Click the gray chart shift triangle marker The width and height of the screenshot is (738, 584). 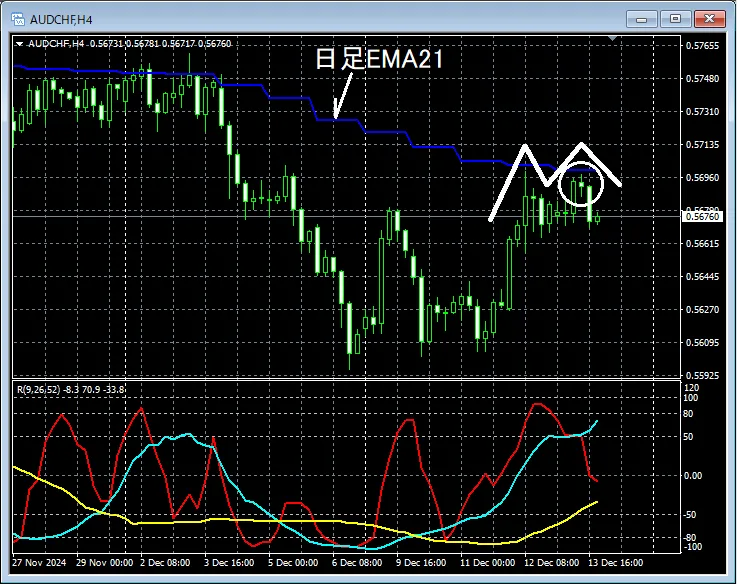612,38
